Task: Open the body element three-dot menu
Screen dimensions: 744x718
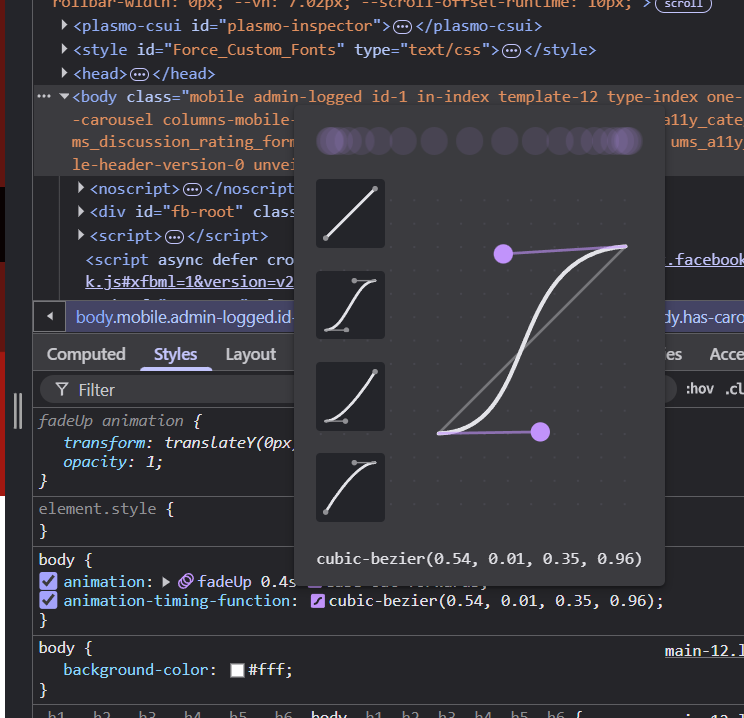Action: click(x=43, y=96)
